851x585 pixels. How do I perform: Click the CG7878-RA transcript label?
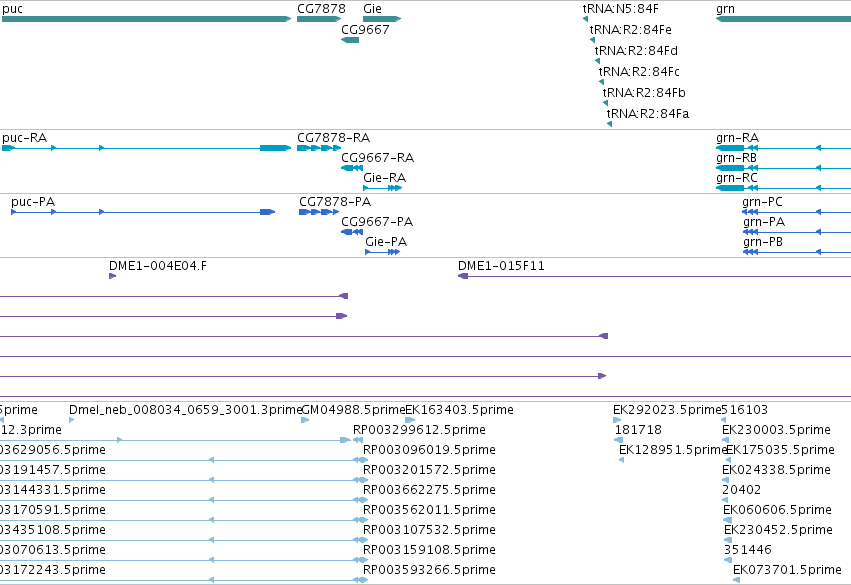pos(334,138)
